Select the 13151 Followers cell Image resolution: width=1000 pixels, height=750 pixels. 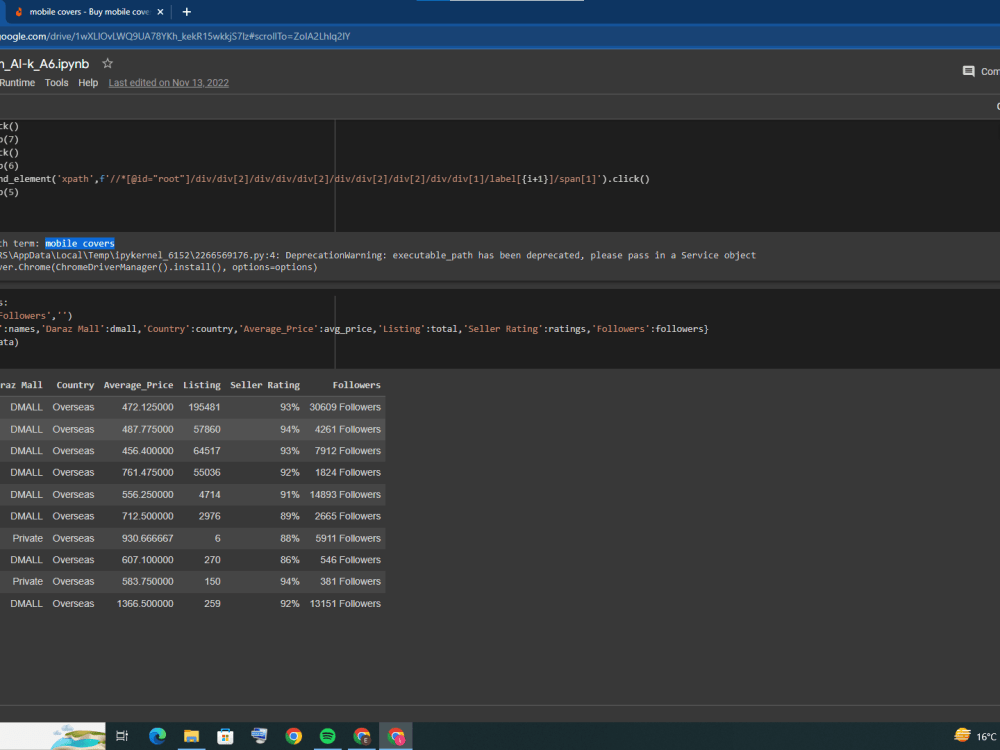coord(345,603)
